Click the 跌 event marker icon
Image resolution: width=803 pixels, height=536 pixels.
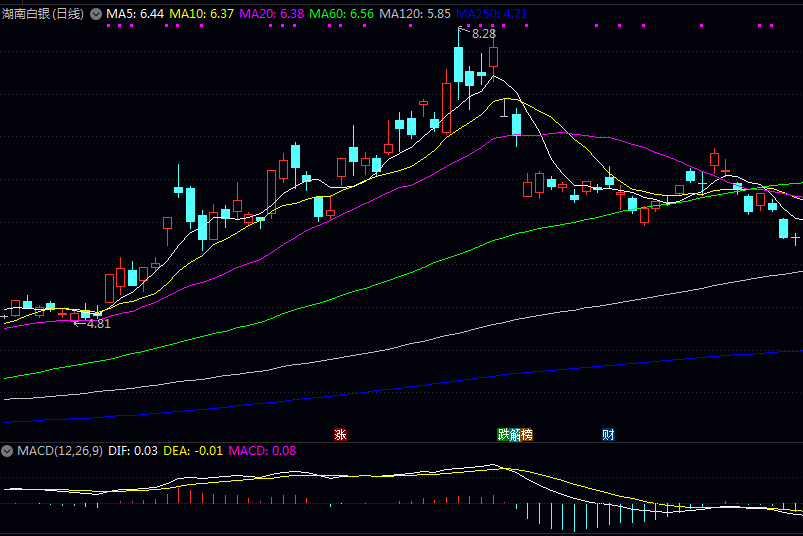(x=504, y=435)
